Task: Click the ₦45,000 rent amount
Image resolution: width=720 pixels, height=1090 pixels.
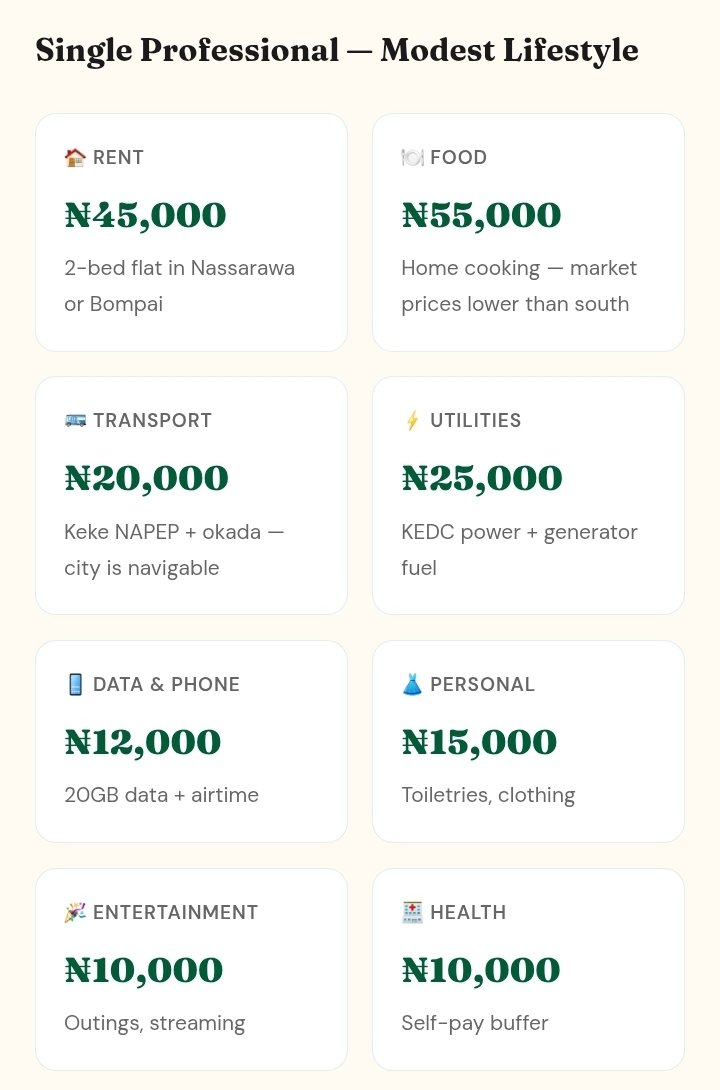Action: 146,215
